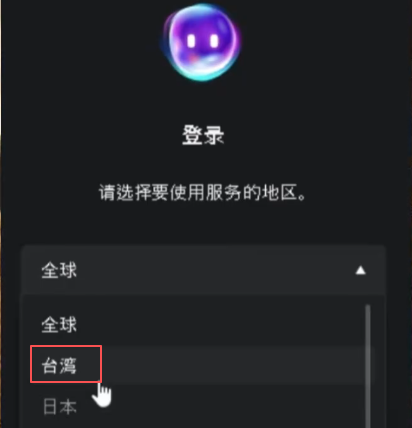Click the partially visible 日本 row
Viewport: 412px width, 428px height.
[x=193, y=407]
